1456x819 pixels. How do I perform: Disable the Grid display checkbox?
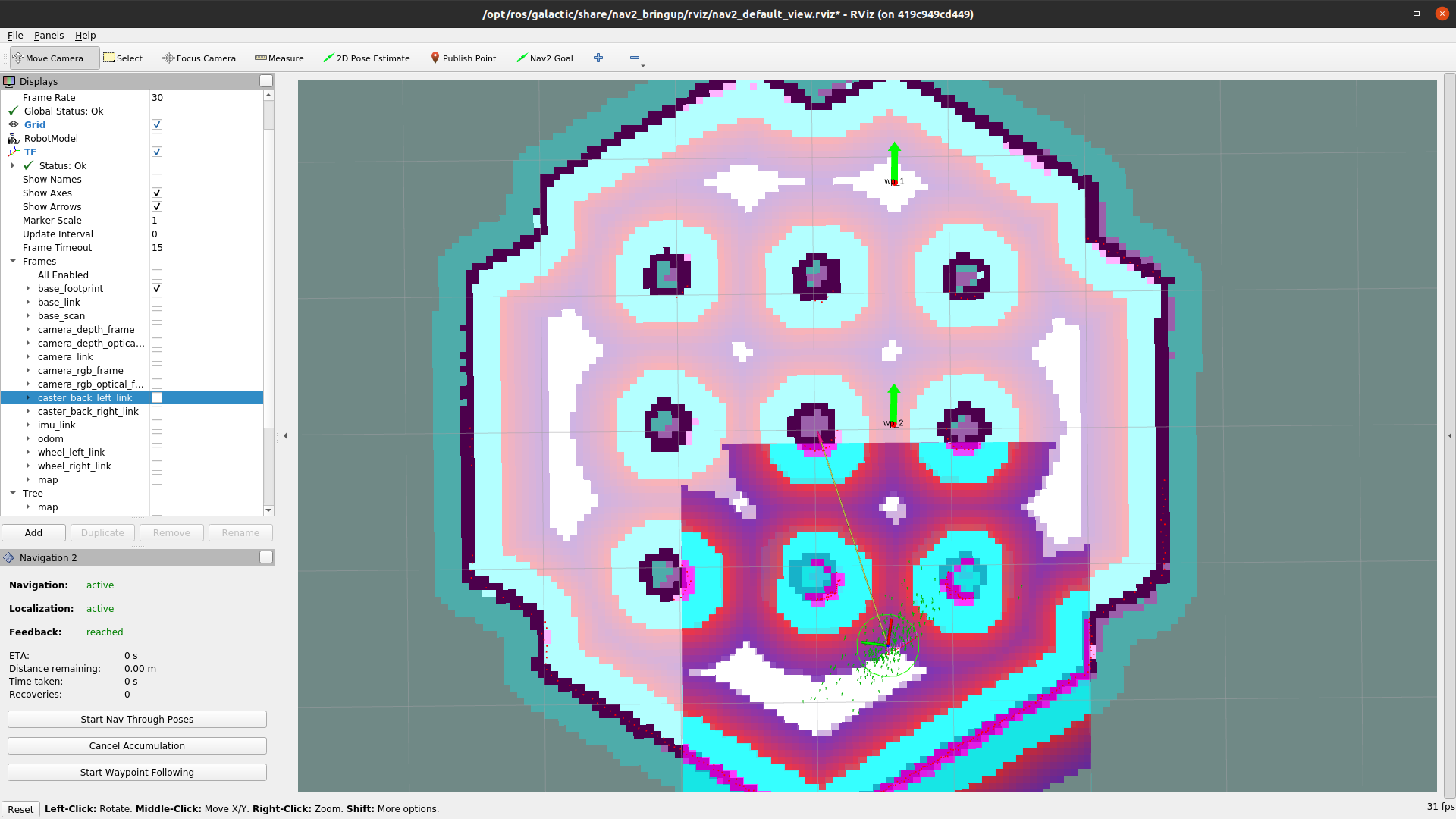coord(157,124)
